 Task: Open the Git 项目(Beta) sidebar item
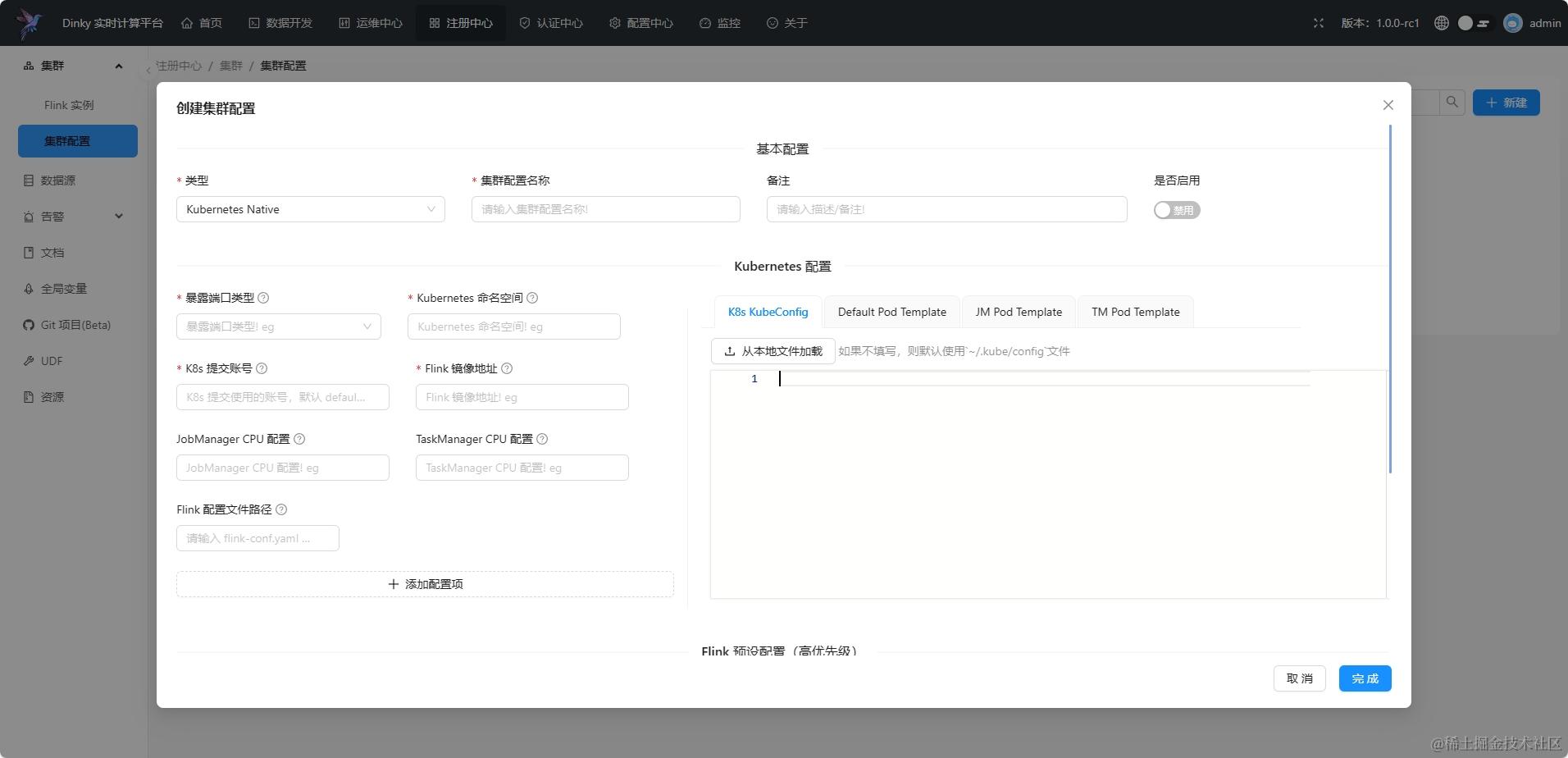(74, 325)
